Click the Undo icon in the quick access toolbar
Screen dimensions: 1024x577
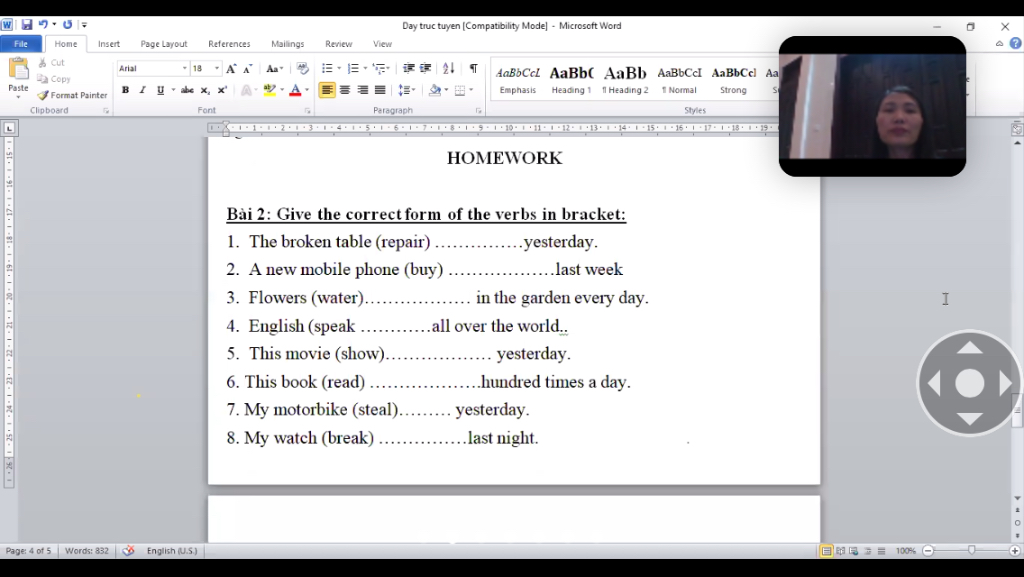[43, 25]
